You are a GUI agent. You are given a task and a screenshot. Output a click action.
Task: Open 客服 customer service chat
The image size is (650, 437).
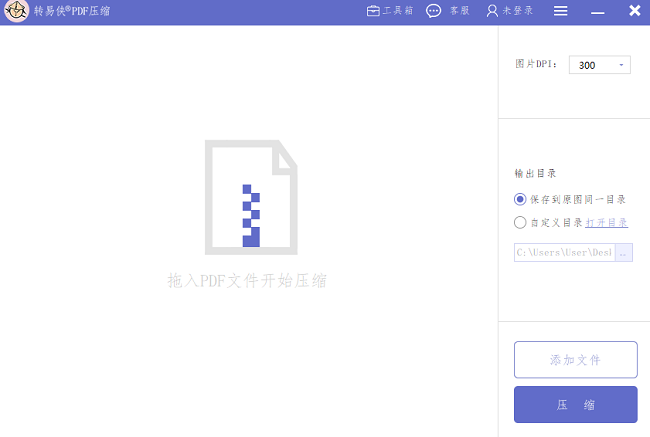coord(448,11)
